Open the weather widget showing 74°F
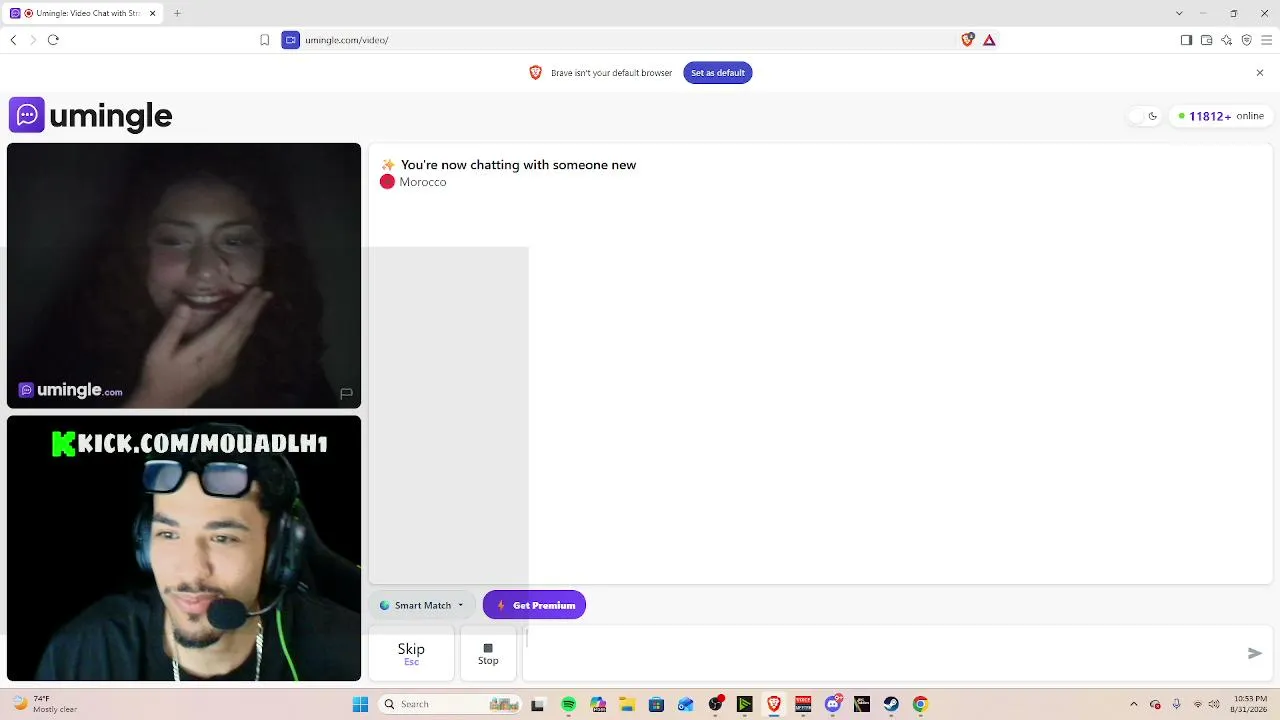Viewport: 1280px width, 720px height. click(x=45, y=704)
